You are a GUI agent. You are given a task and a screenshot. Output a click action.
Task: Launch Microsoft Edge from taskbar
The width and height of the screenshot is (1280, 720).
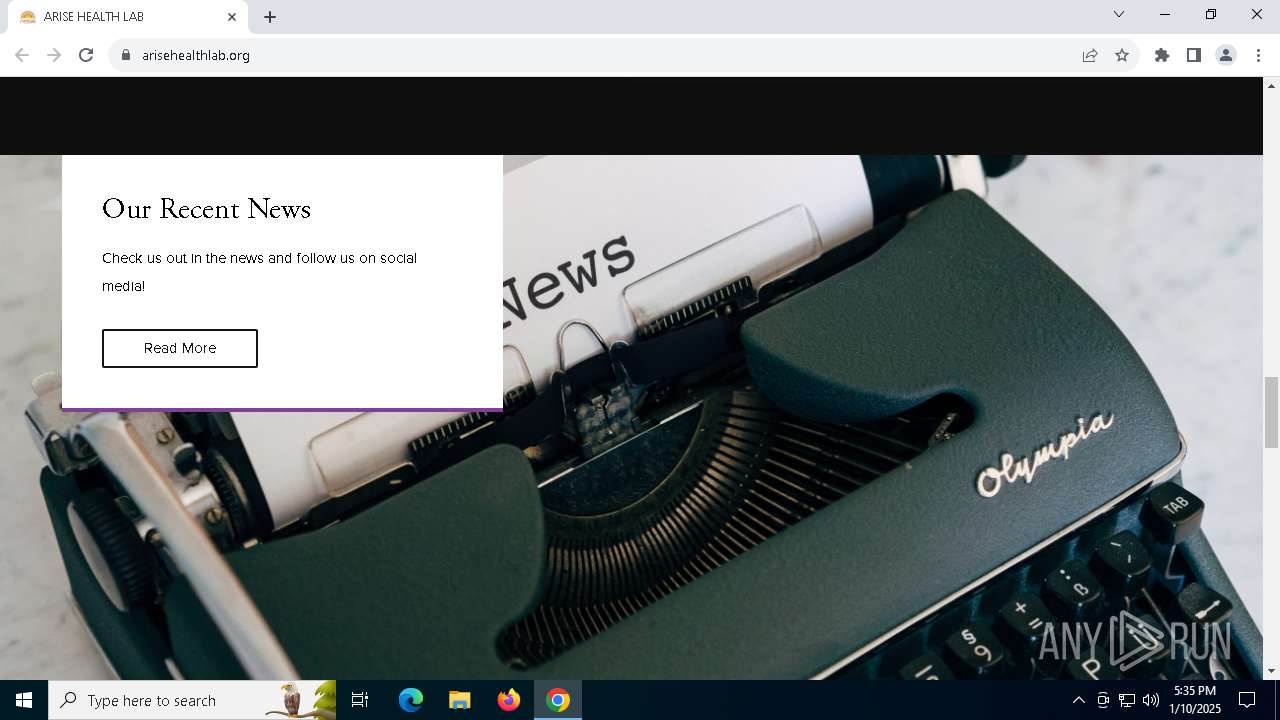[411, 700]
